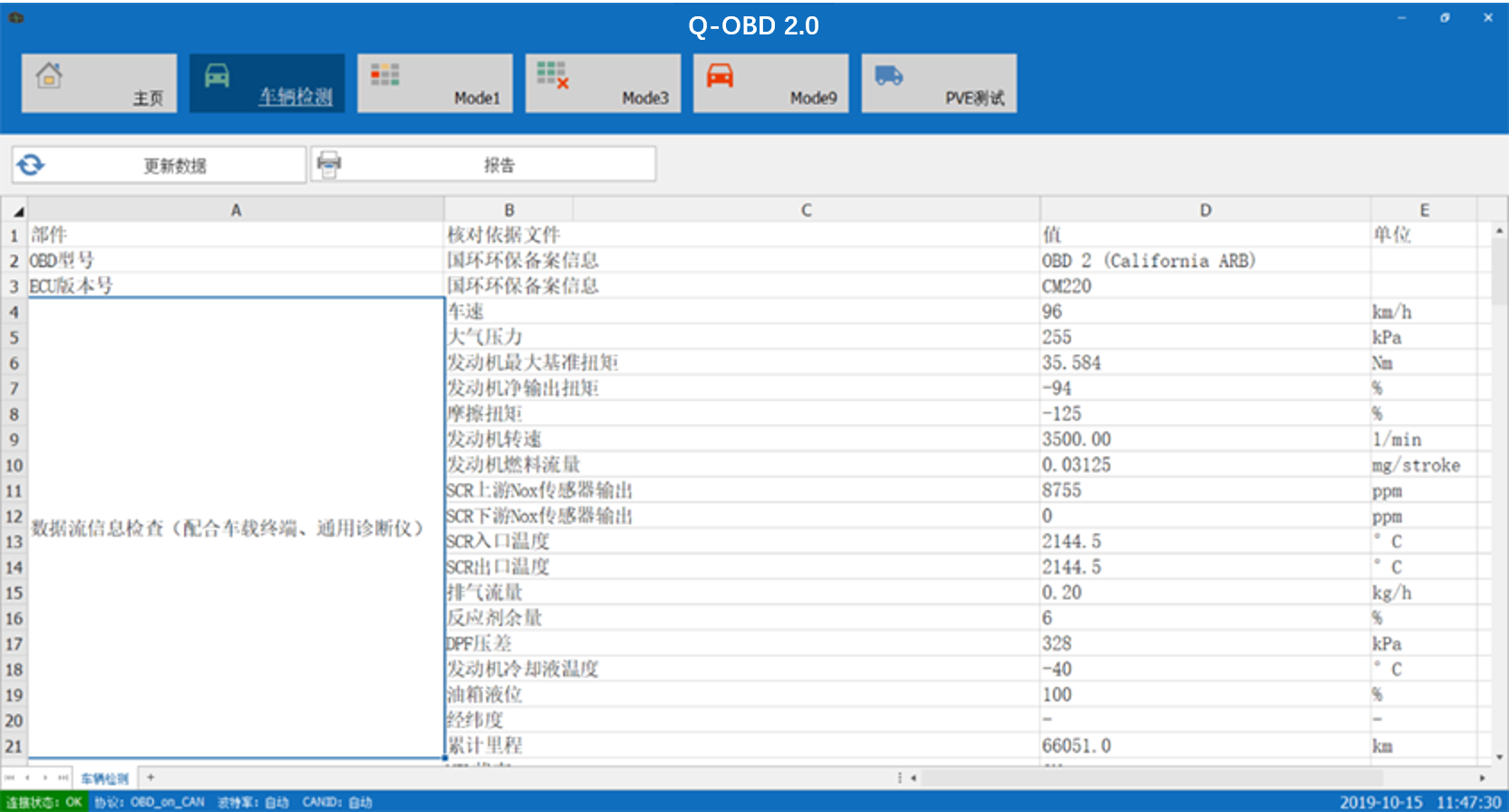The width and height of the screenshot is (1509, 812).
Task: Click value 66051.0 cell
Action: click(1205, 747)
